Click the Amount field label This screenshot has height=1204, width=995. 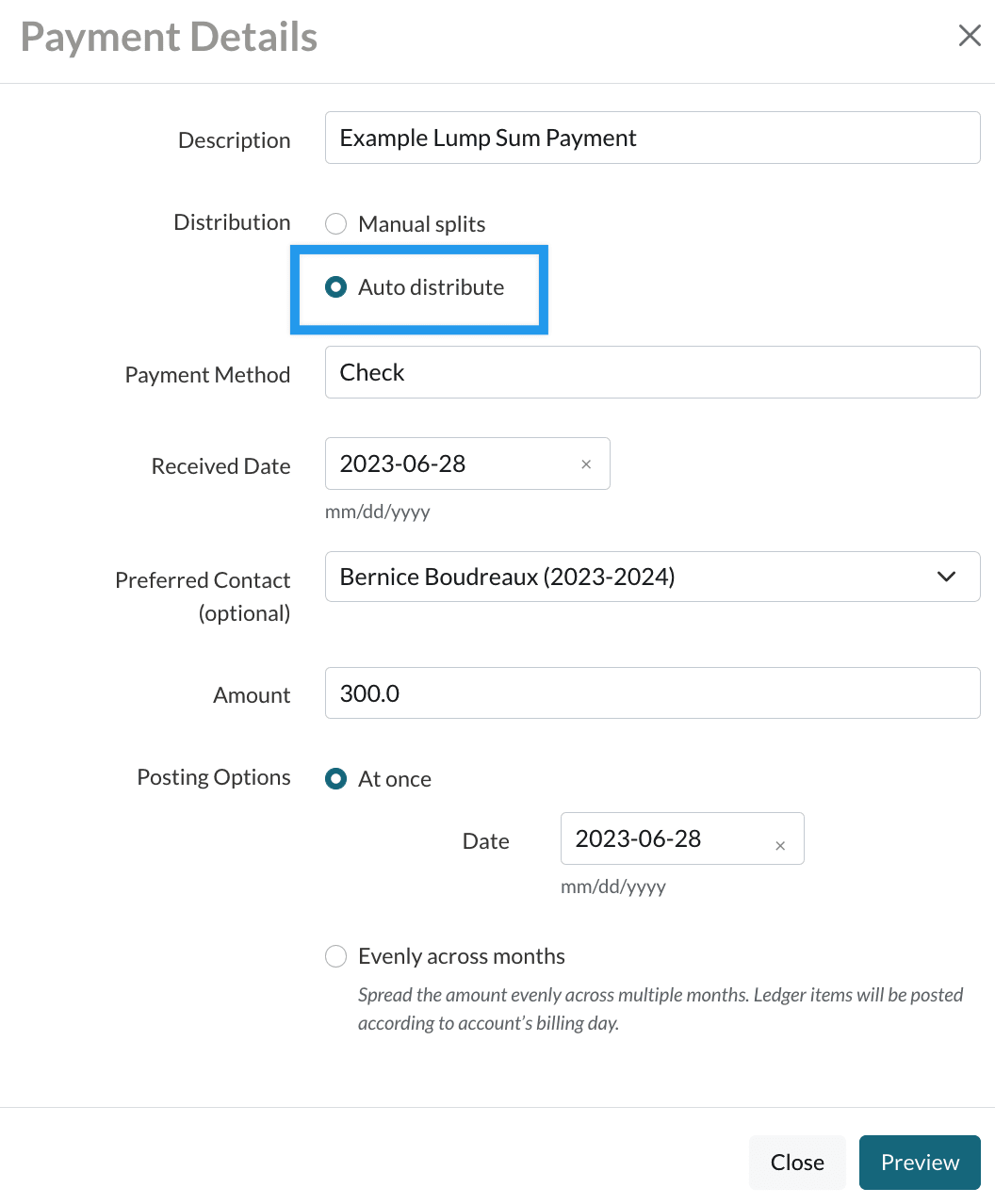tap(252, 695)
